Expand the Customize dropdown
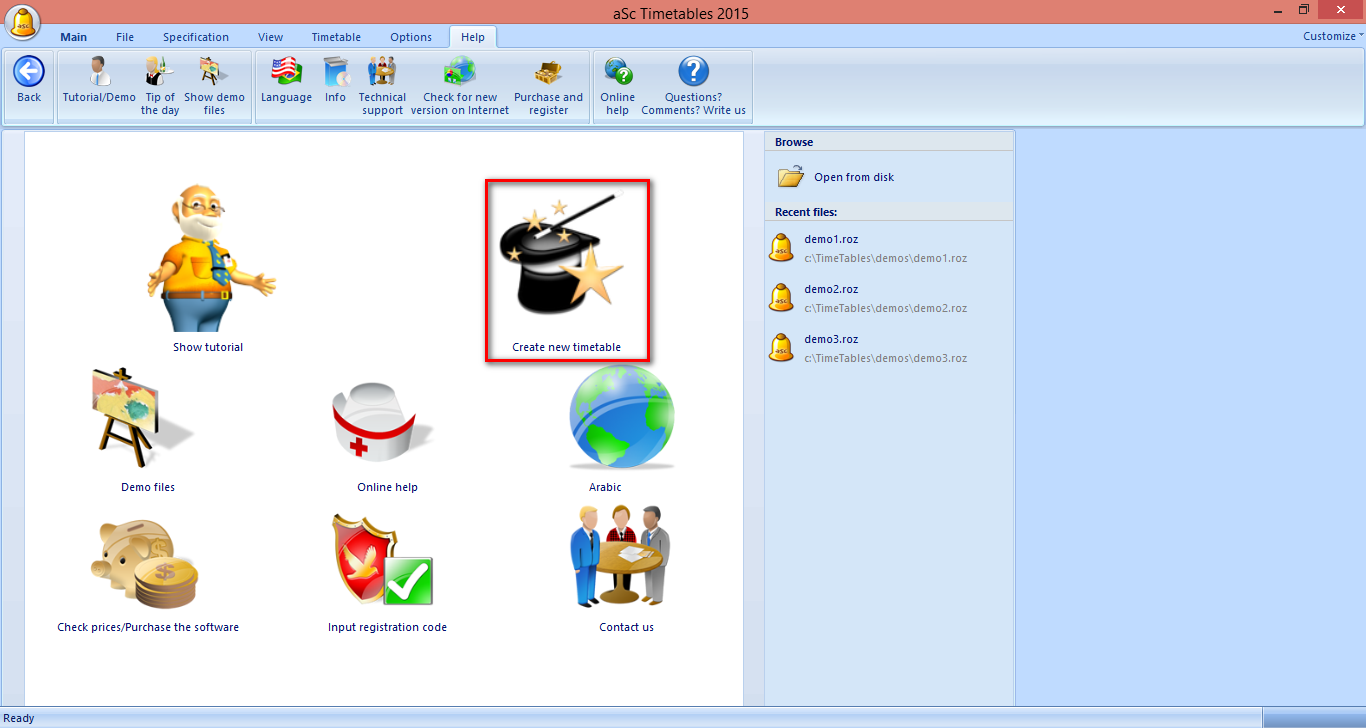Screen dimensions: 1366x728 [1333, 36]
